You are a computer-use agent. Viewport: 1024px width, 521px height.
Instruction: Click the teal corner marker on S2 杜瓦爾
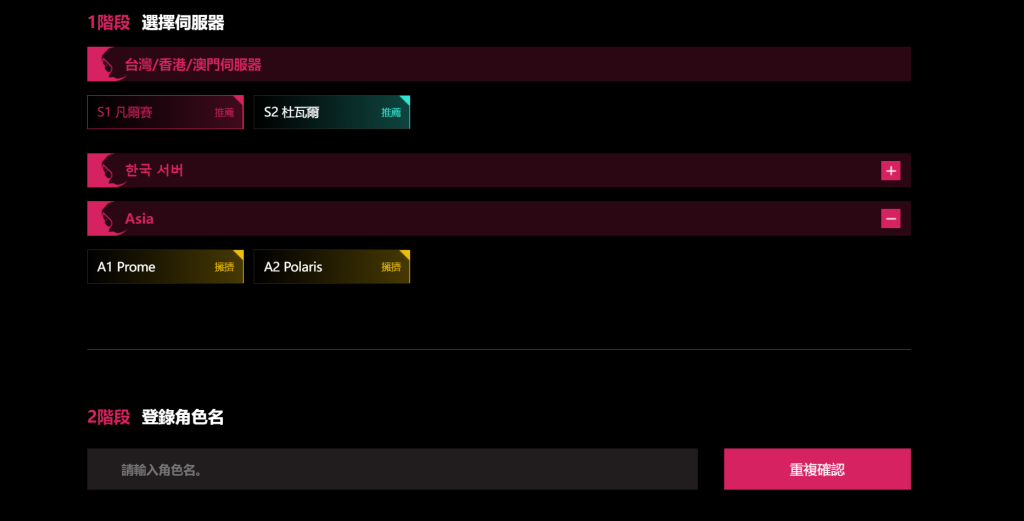[405, 100]
